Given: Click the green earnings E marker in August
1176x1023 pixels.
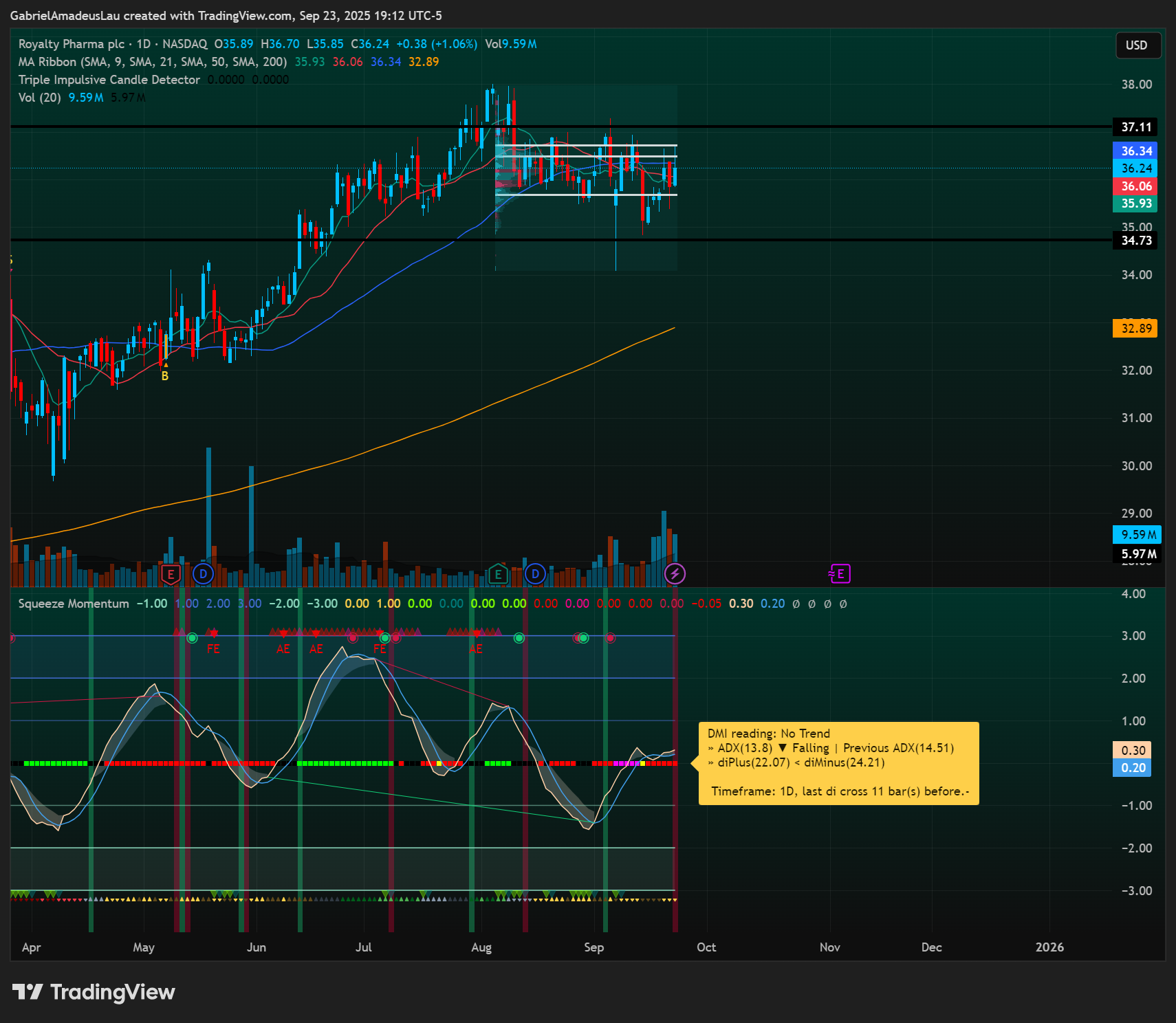Looking at the screenshot, I should click(x=498, y=574).
